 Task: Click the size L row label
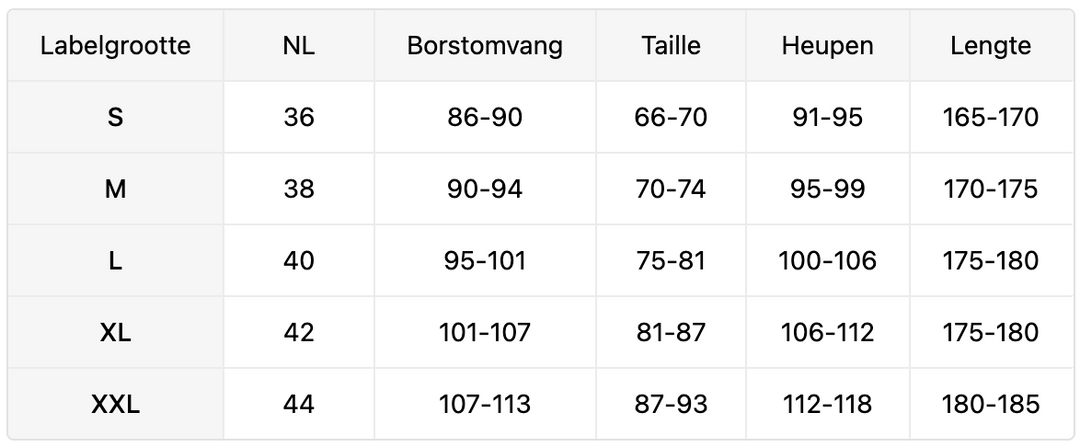[x=115, y=261]
